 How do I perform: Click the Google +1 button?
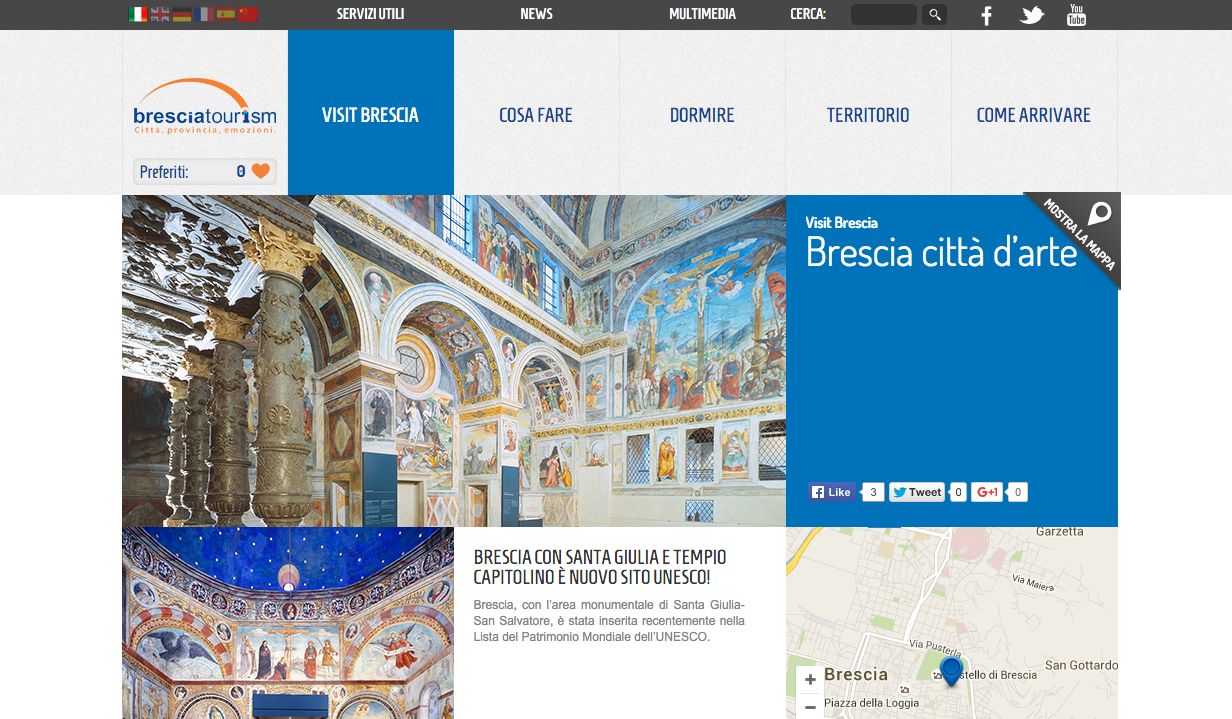[x=987, y=492]
